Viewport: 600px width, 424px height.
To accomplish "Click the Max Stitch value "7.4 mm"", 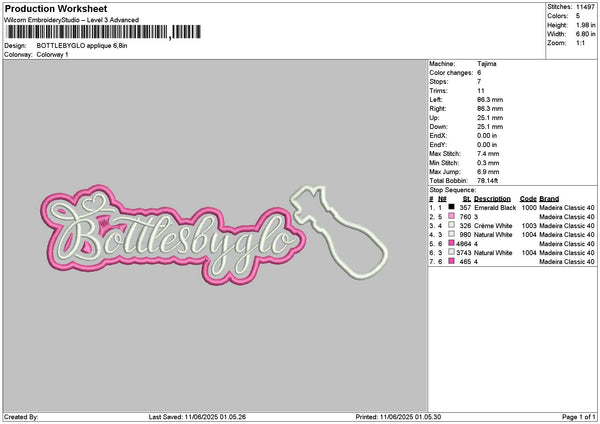I will pos(488,154).
